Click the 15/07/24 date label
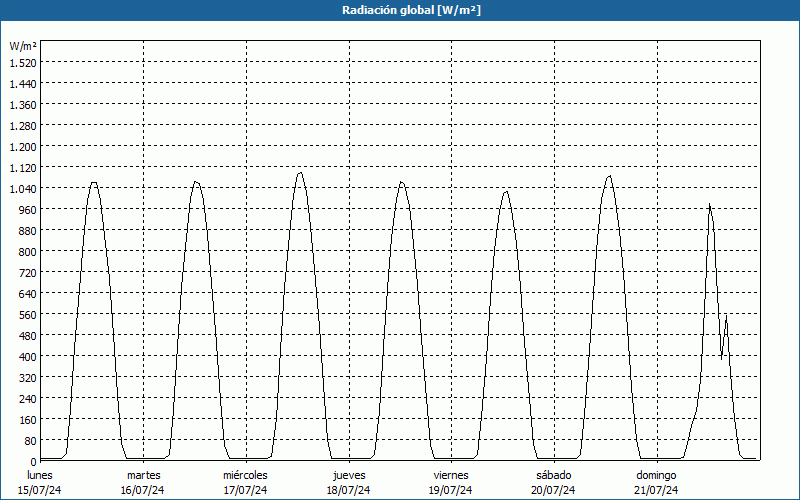This screenshot has width=800, height=500. coord(40,490)
